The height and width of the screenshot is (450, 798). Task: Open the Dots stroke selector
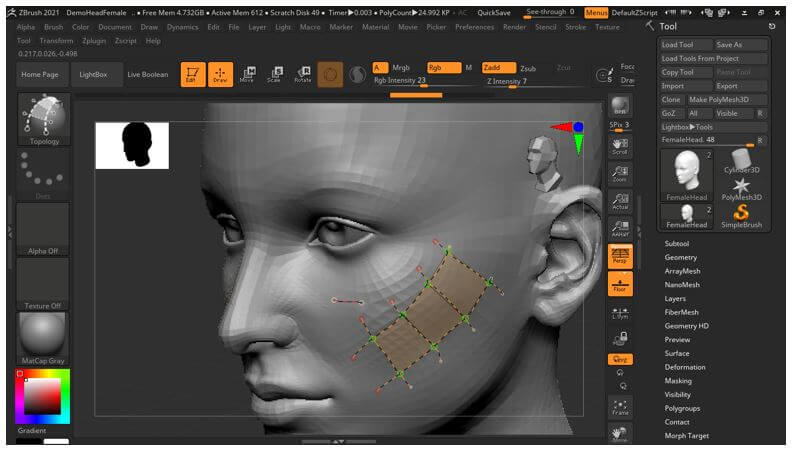point(43,174)
